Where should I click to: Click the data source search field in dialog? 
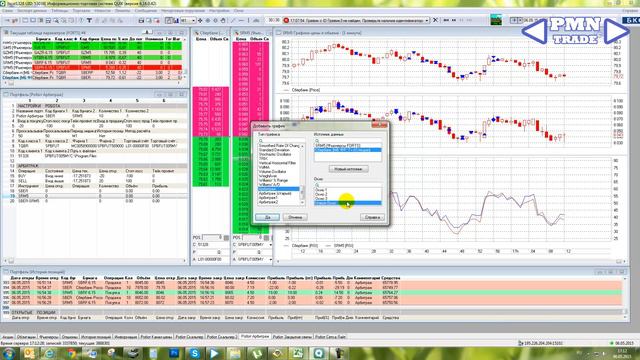tap(348, 140)
